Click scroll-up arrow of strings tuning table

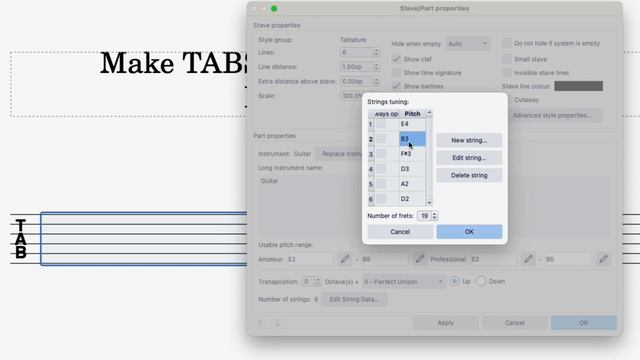tap(429, 112)
